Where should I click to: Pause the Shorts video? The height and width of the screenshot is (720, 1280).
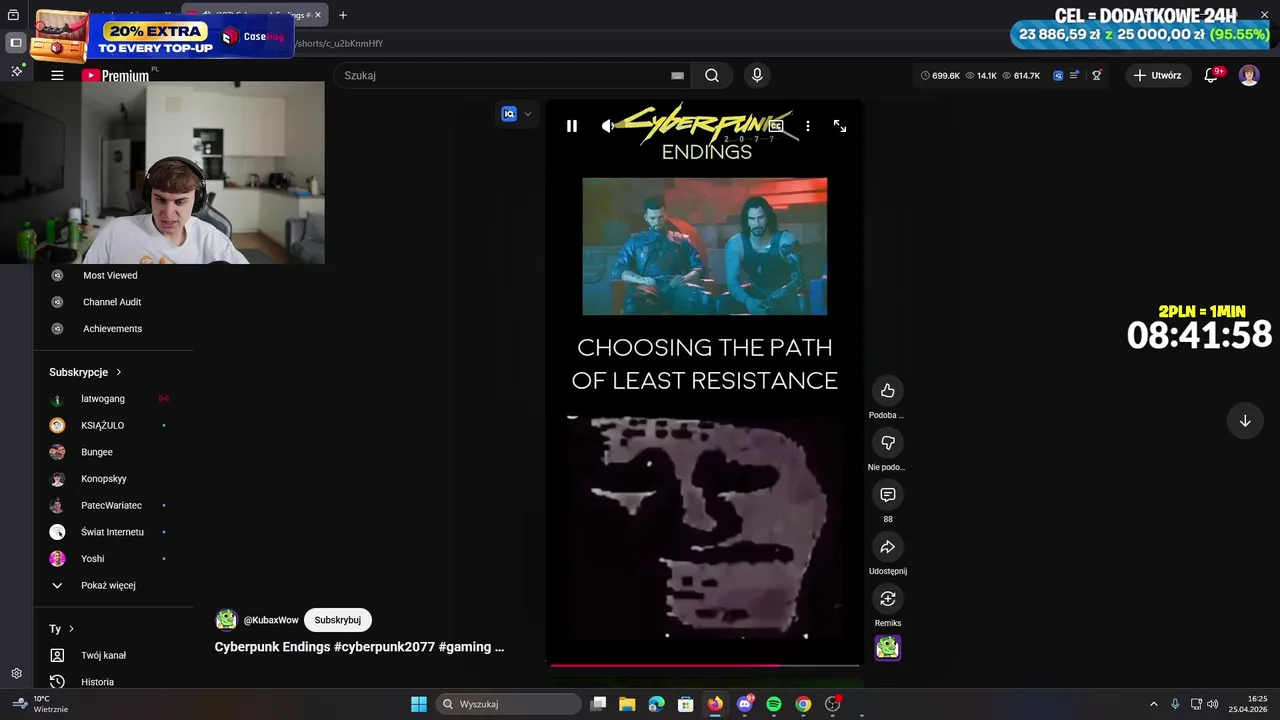coord(571,126)
